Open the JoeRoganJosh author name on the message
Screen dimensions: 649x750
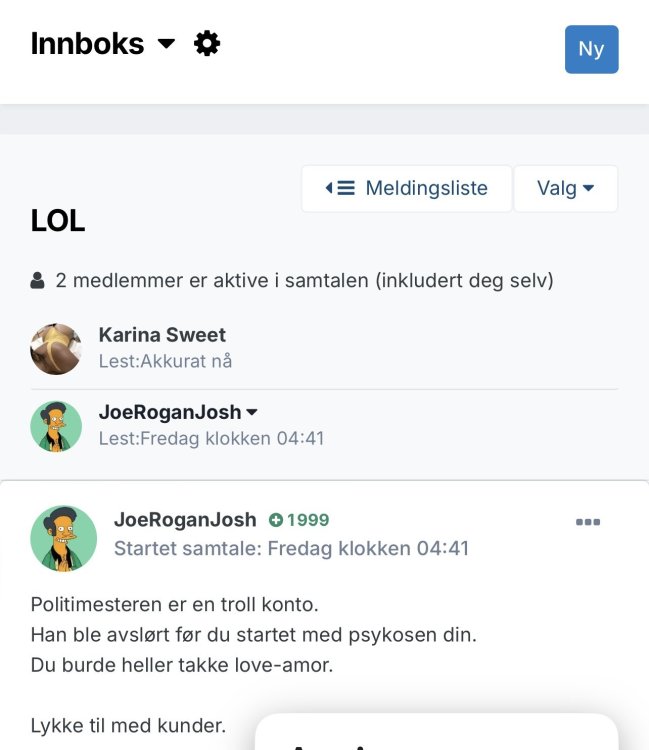tap(185, 519)
